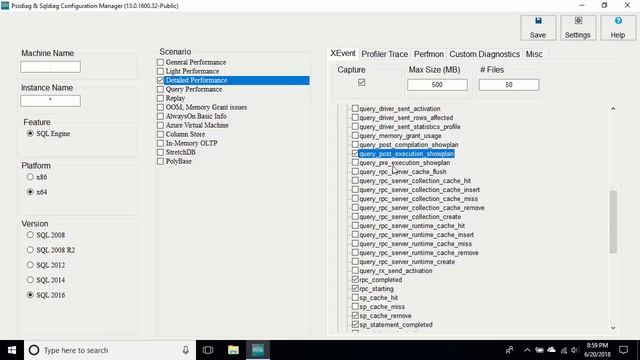Check the query_pre_execution_showplan event
Image resolution: width=640 pixels, height=360 pixels.
click(355, 162)
